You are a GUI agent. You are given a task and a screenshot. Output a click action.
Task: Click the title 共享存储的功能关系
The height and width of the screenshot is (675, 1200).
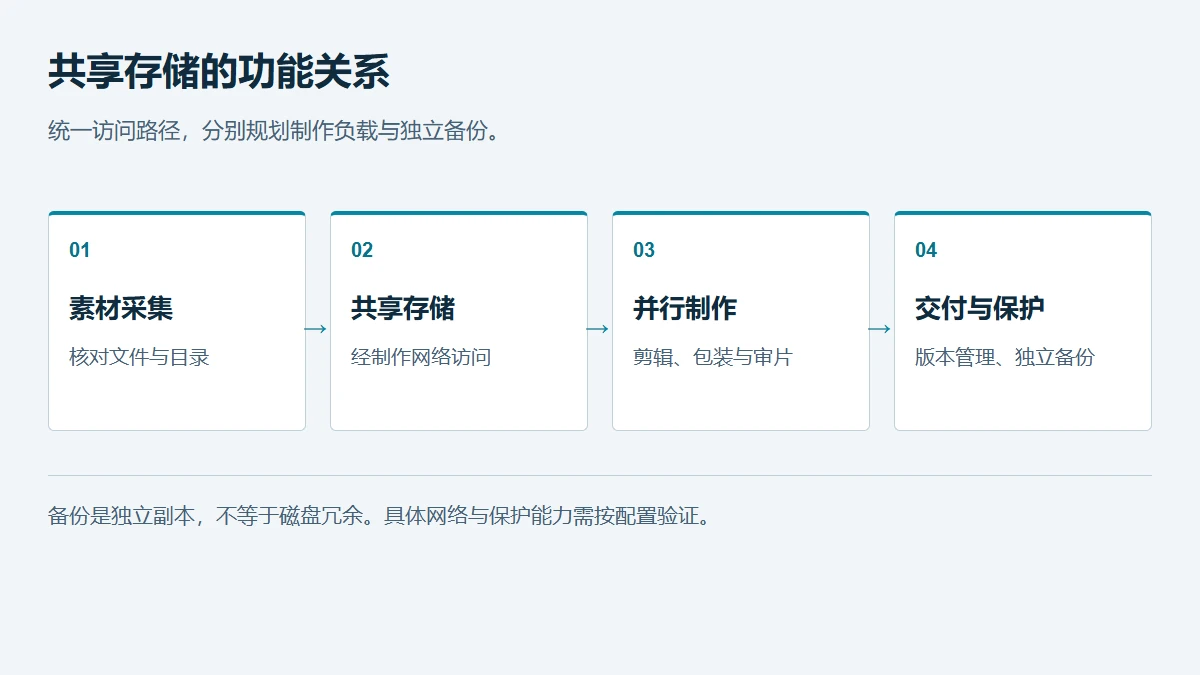(219, 73)
